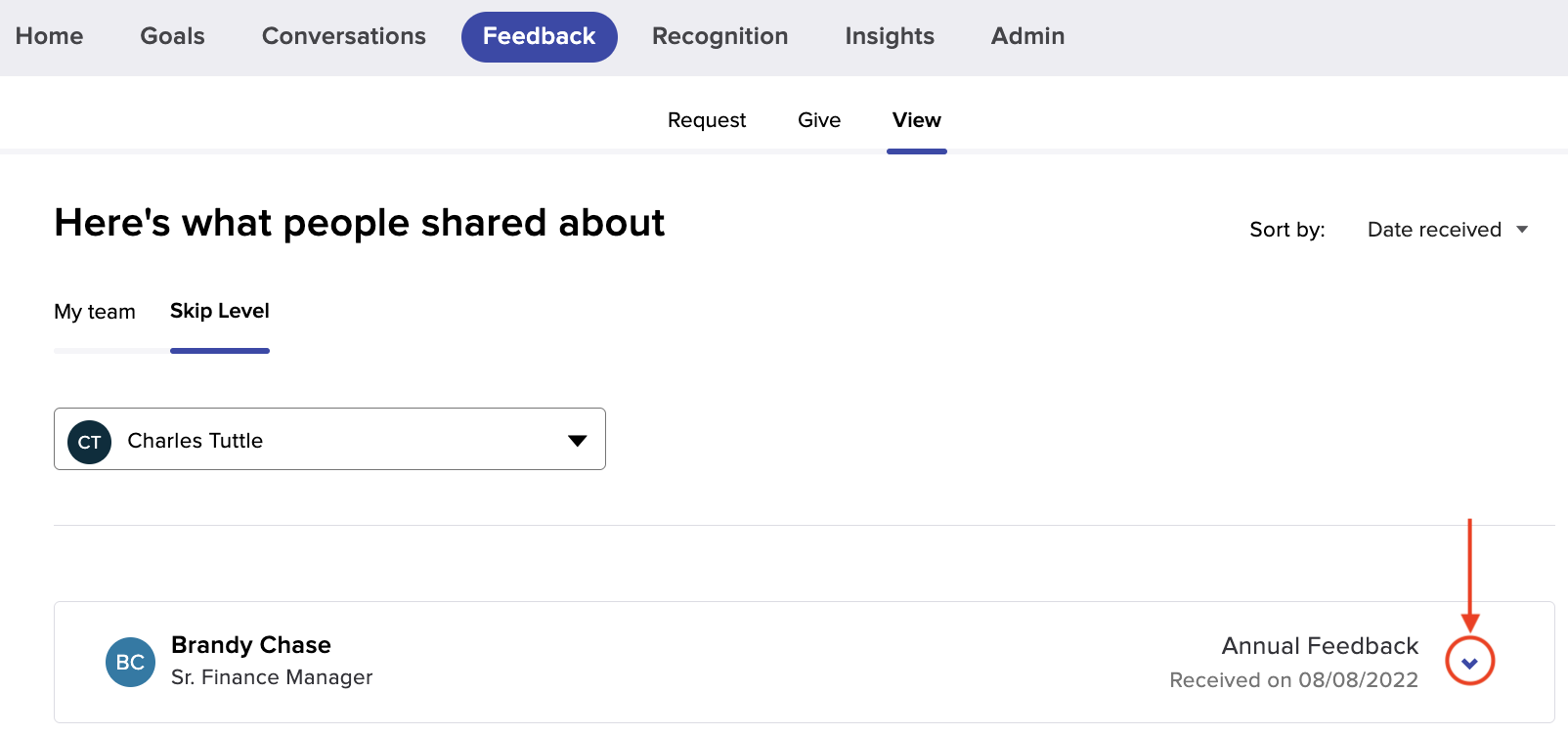The height and width of the screenshot is (735, 1568).
Task: Open the Conversations tab
Action: pyautogui.click(x=344, y=36)
